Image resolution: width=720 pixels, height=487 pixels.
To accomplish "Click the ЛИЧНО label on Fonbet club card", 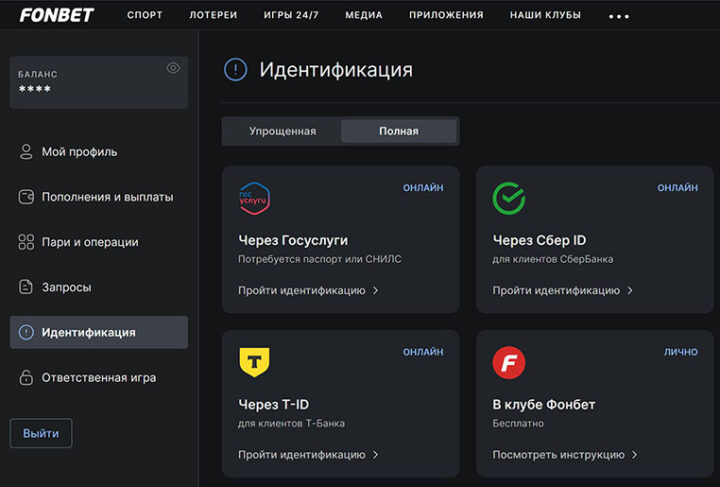I will [681, 352].
